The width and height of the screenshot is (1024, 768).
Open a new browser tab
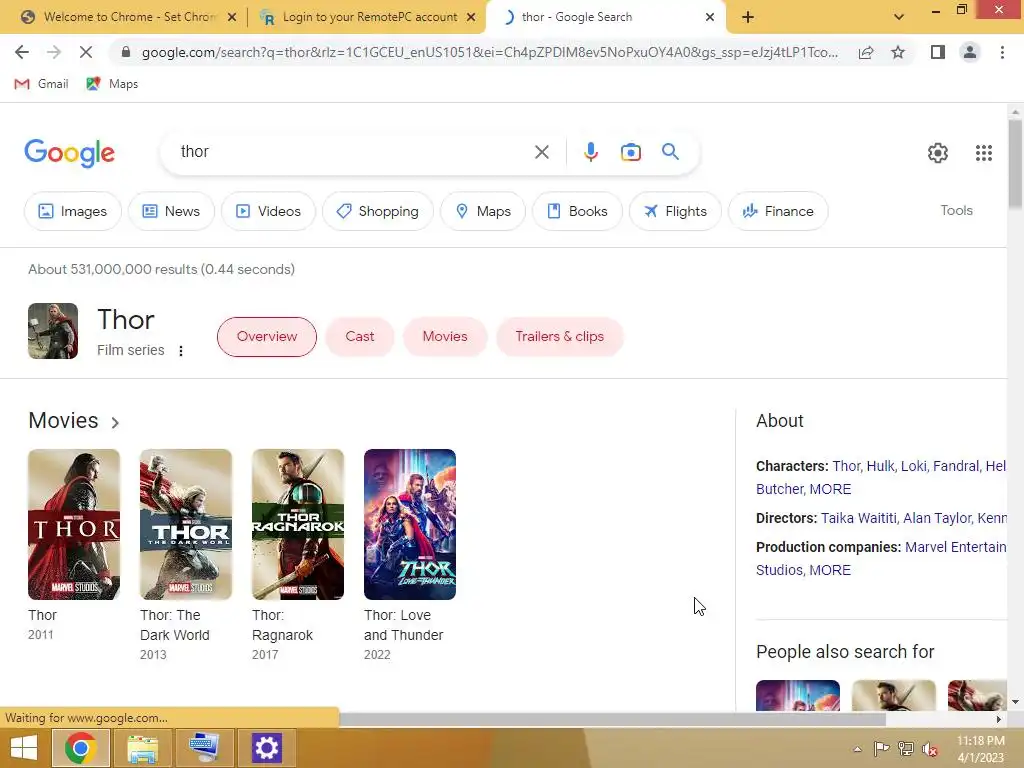pyautogui.click(x=748, y=17)
